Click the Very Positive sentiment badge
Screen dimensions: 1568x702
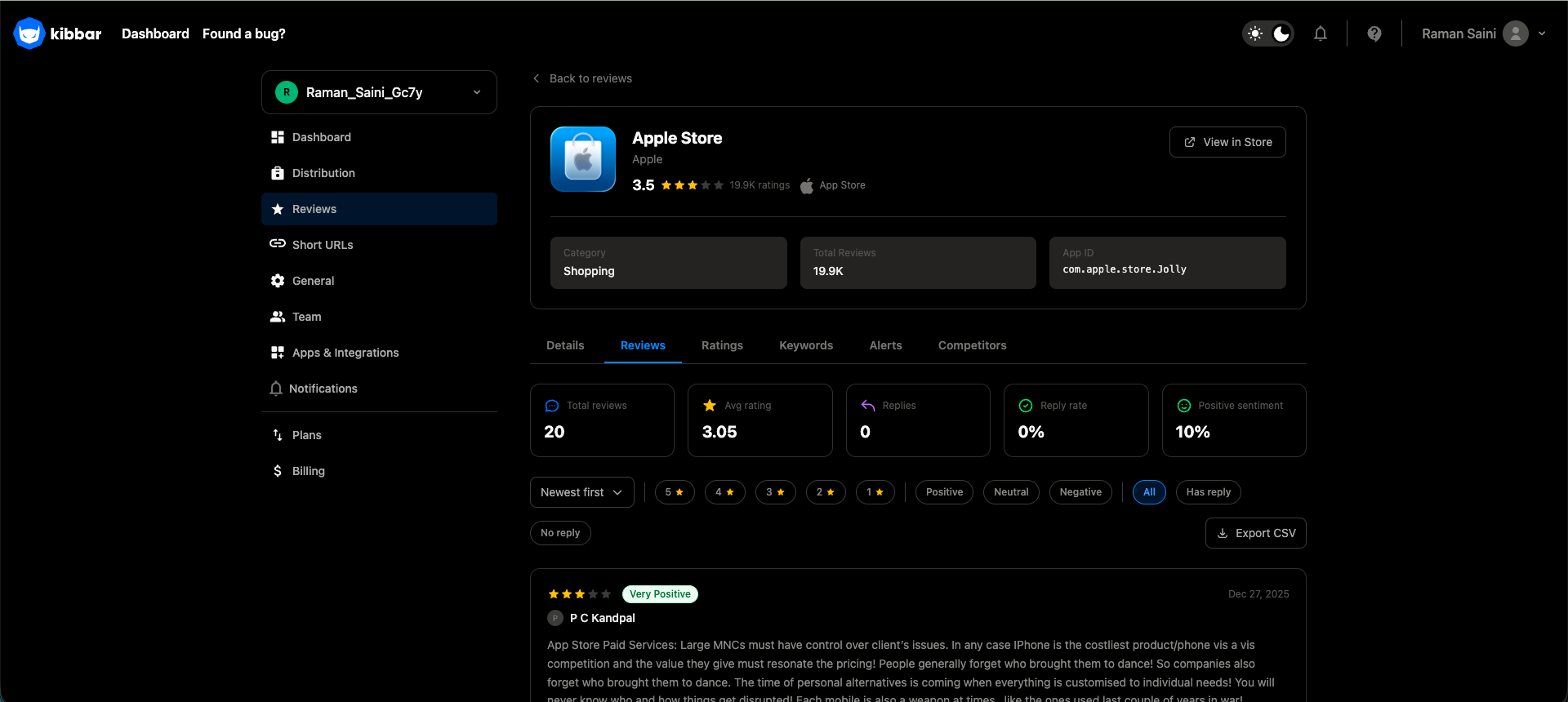pos(660,594)
